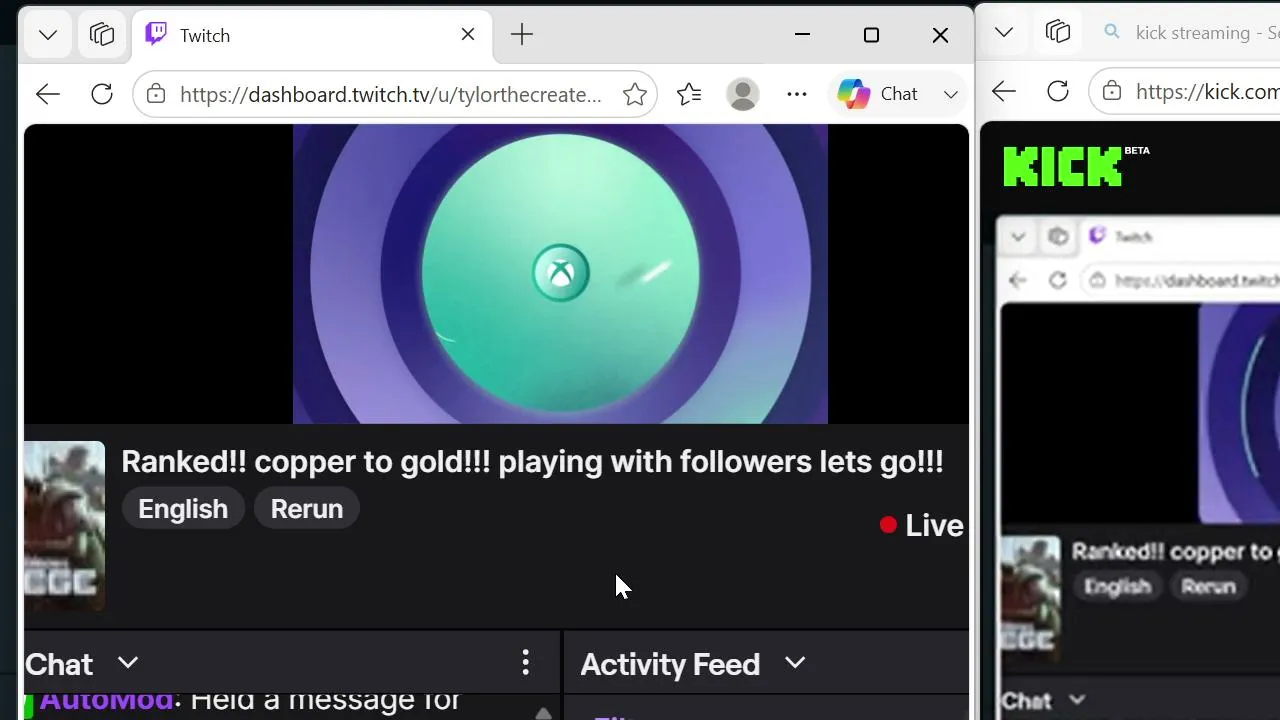Click the green Kick Beta logo
Screen dimensions: 1280x720
tap(1076, 166)
